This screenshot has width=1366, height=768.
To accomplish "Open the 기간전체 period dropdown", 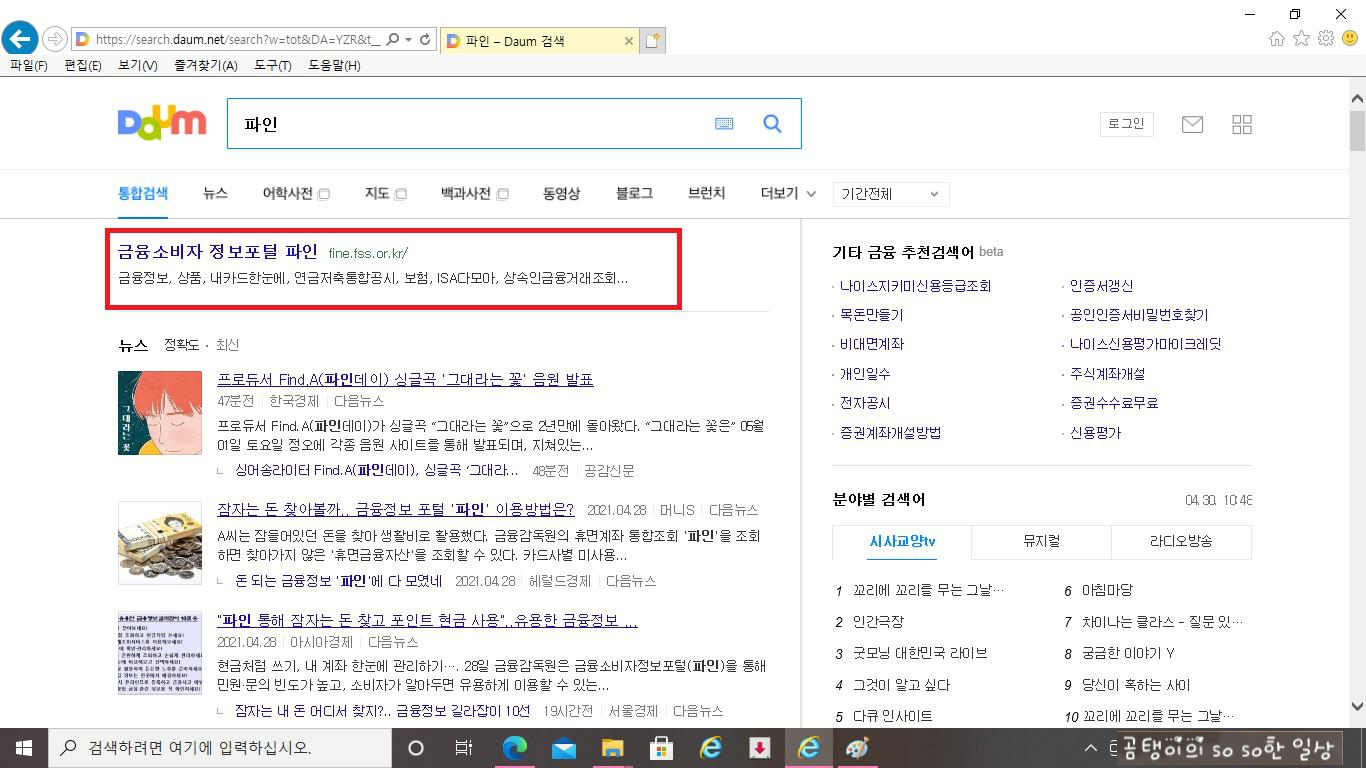I will click(x=891, y=194).
